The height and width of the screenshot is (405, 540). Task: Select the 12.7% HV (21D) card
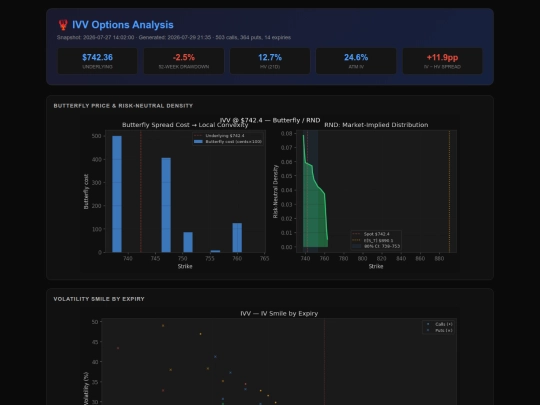(270, 61)
